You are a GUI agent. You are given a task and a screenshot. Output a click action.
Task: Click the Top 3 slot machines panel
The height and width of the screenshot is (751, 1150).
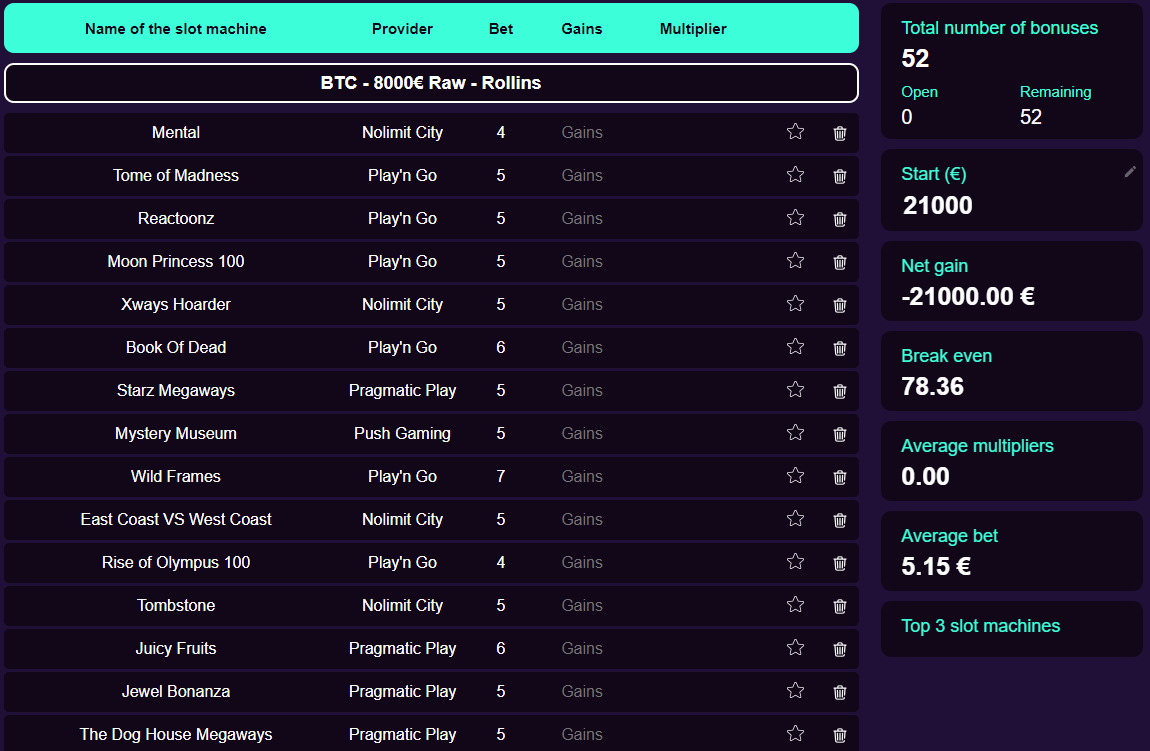click(x=1012, y=629)
